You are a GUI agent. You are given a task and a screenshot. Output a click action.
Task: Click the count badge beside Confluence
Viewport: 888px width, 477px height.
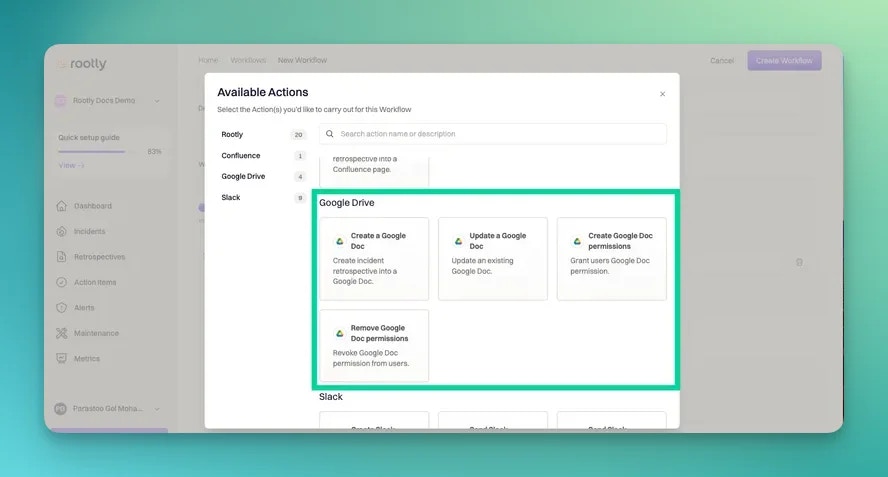[300, 156]
